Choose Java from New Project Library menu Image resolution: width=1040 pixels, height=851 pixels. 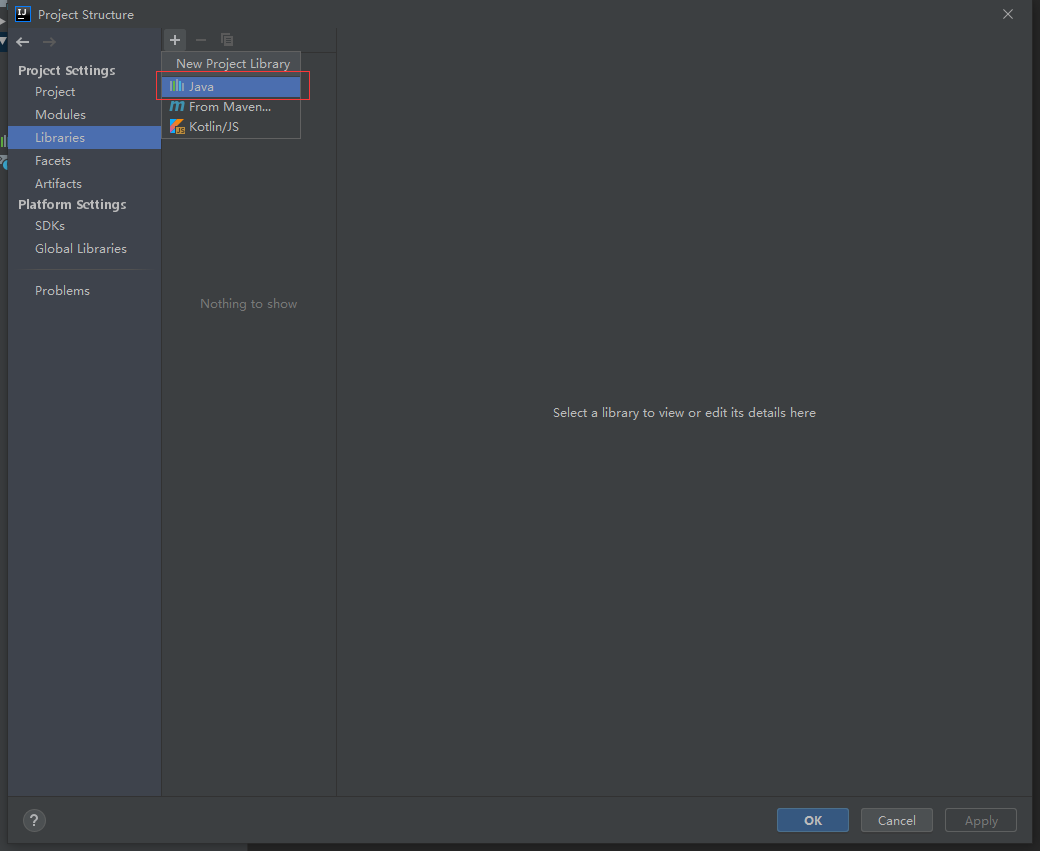coord(231,86)
